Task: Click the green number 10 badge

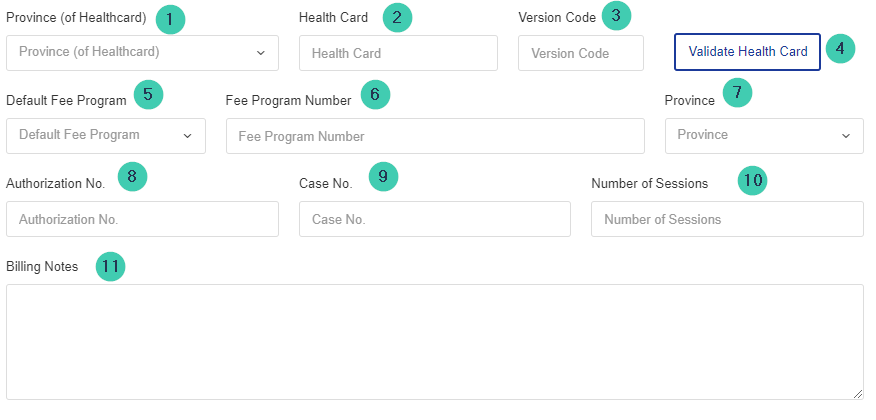Action: (753, 180)
